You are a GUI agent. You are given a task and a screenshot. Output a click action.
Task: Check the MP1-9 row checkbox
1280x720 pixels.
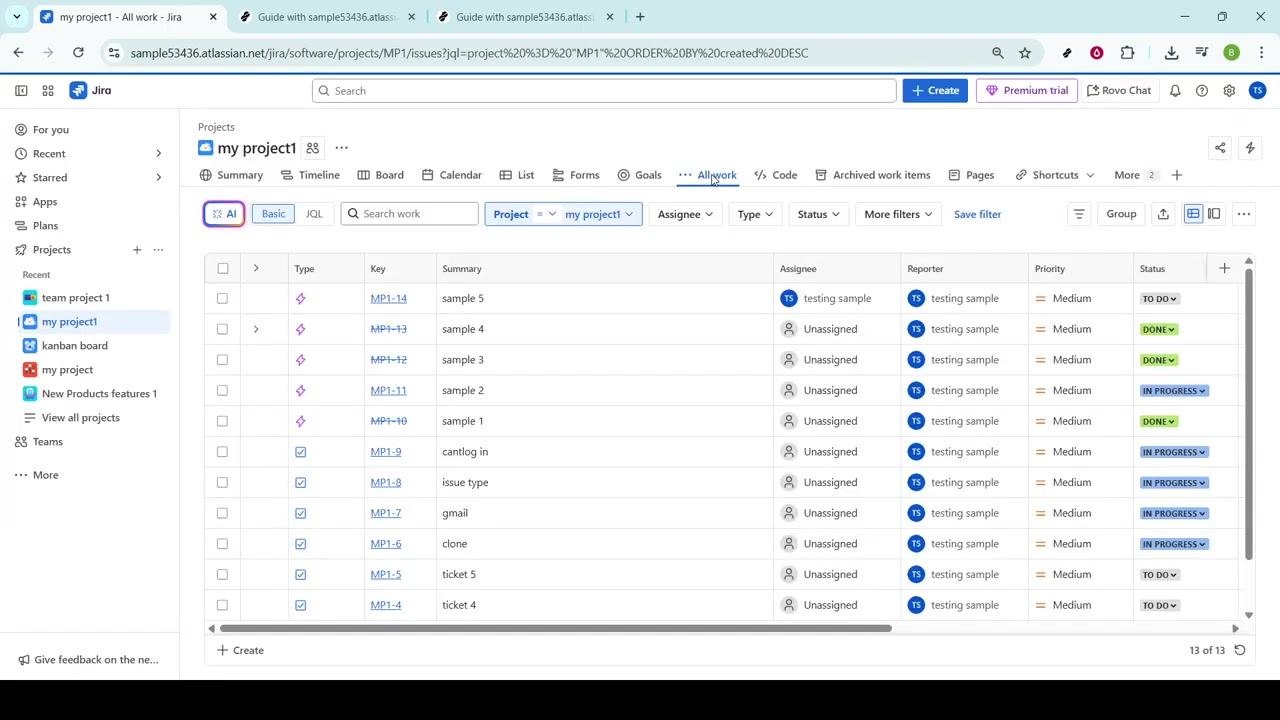pyautogui.click(x=222, y=452)
